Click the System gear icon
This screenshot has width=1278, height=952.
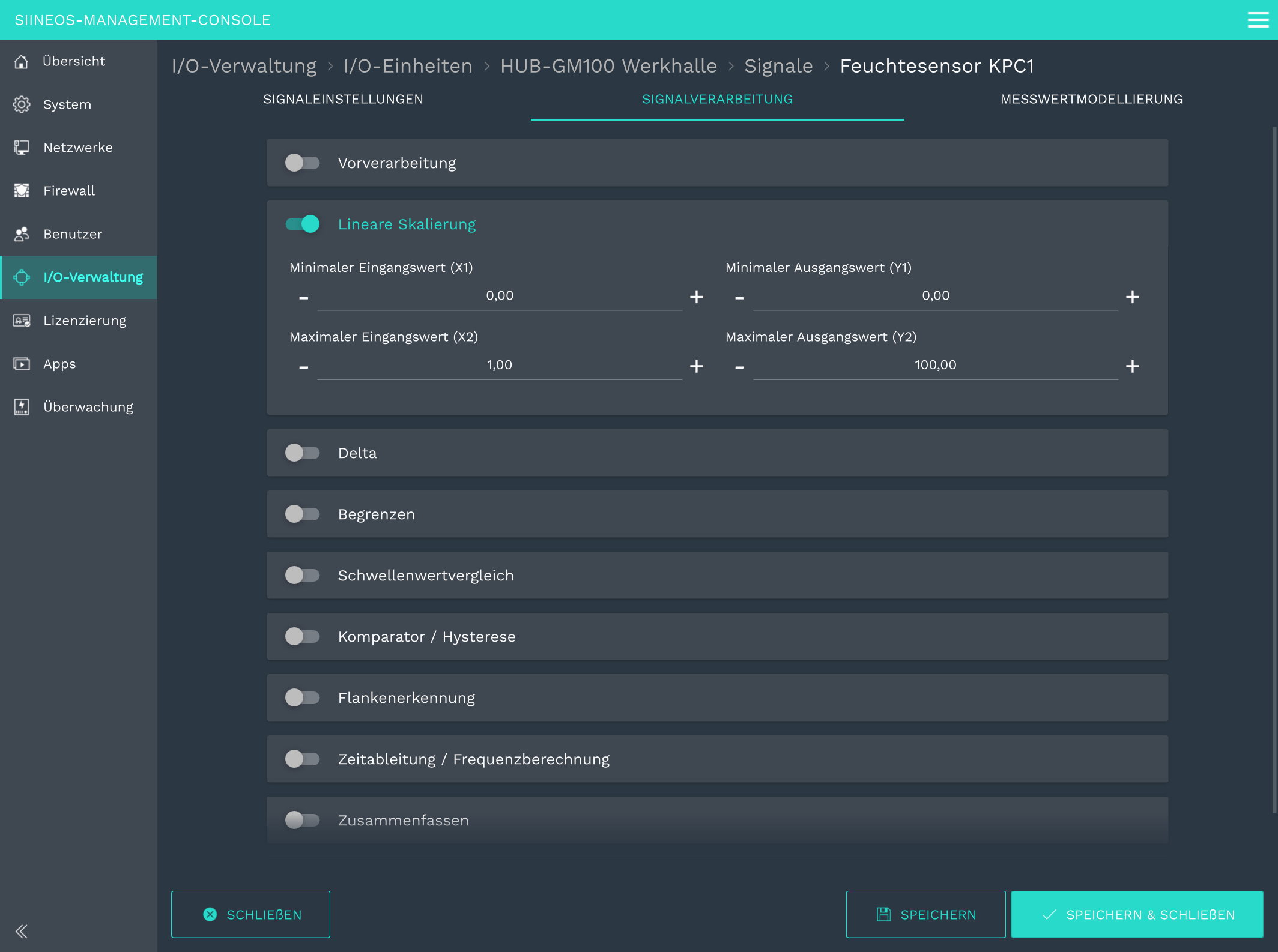click(22, 104)
